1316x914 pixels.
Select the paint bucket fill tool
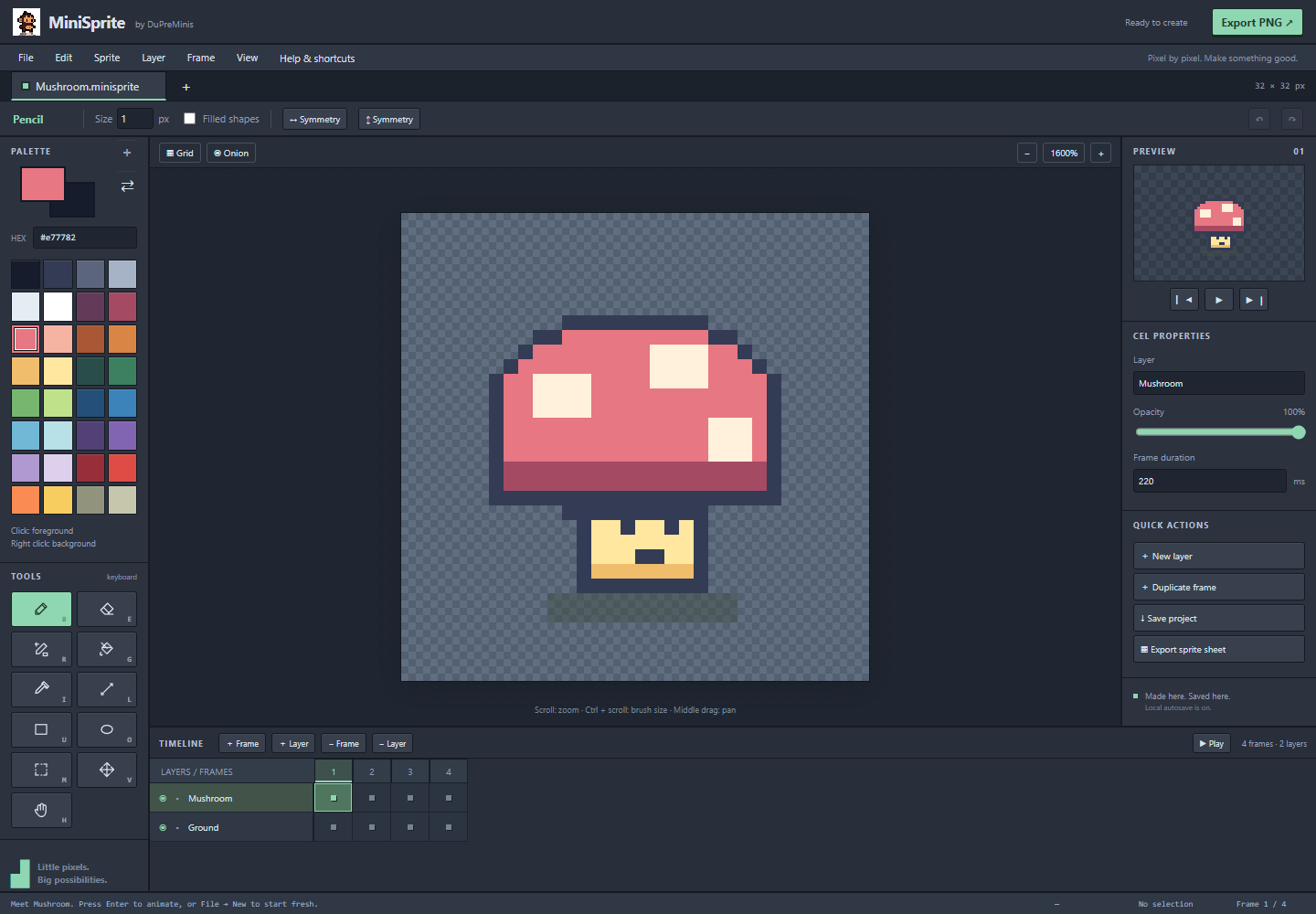(107, 649)
